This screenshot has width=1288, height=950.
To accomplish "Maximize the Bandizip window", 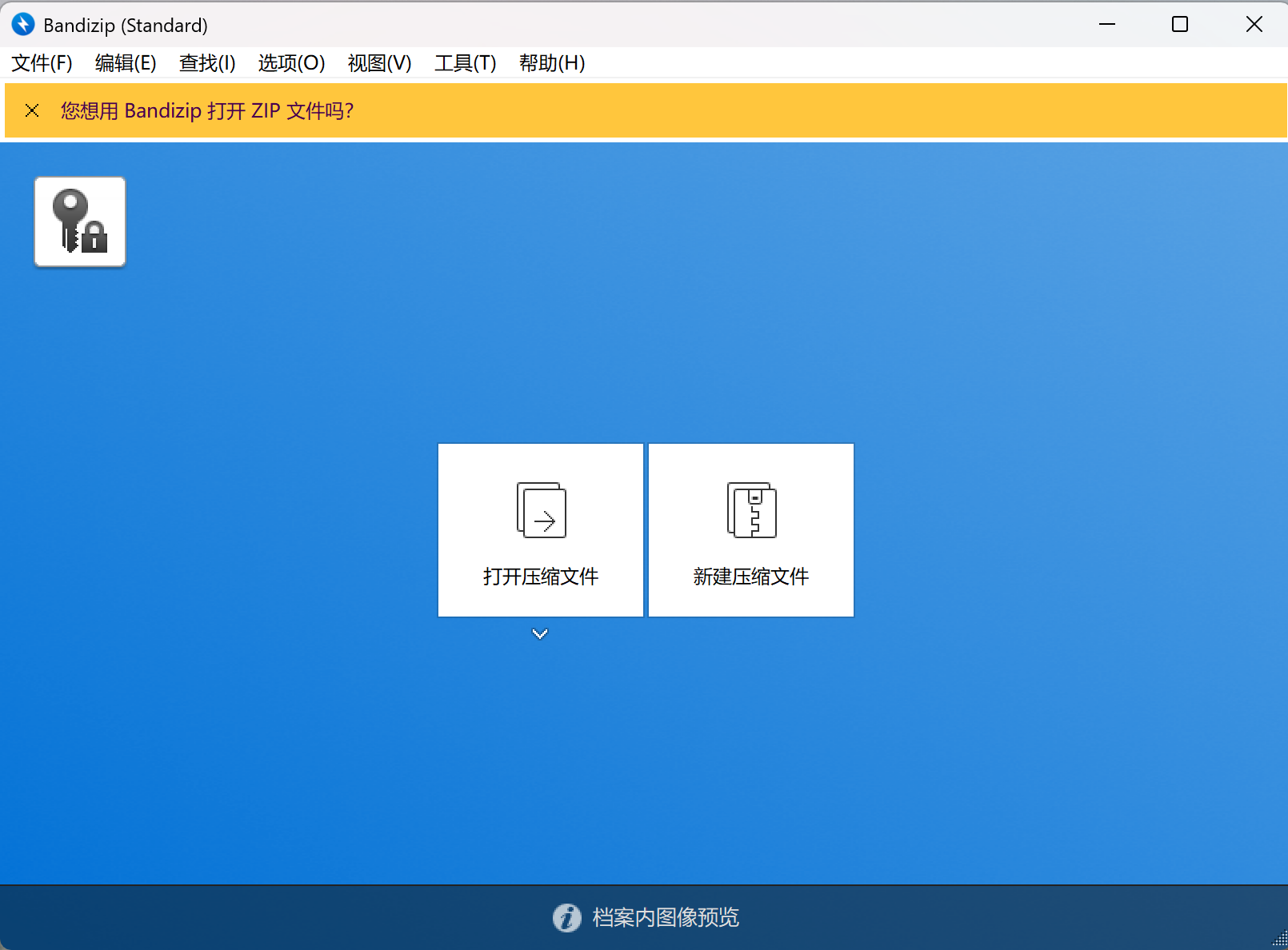I will click(x=1180, y=25).
